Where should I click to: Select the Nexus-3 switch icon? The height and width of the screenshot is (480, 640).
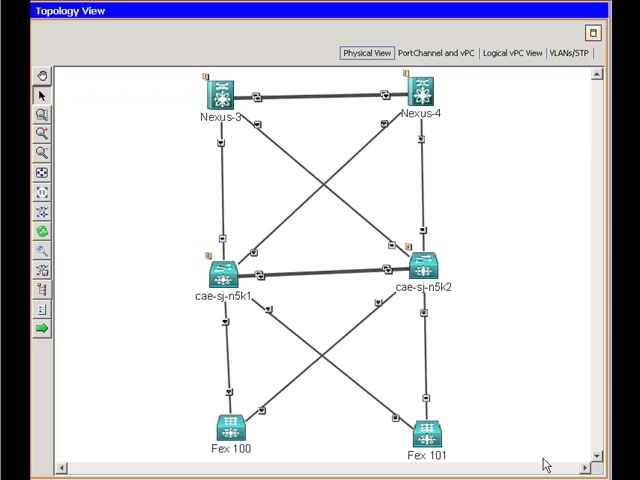coord(220,95)
